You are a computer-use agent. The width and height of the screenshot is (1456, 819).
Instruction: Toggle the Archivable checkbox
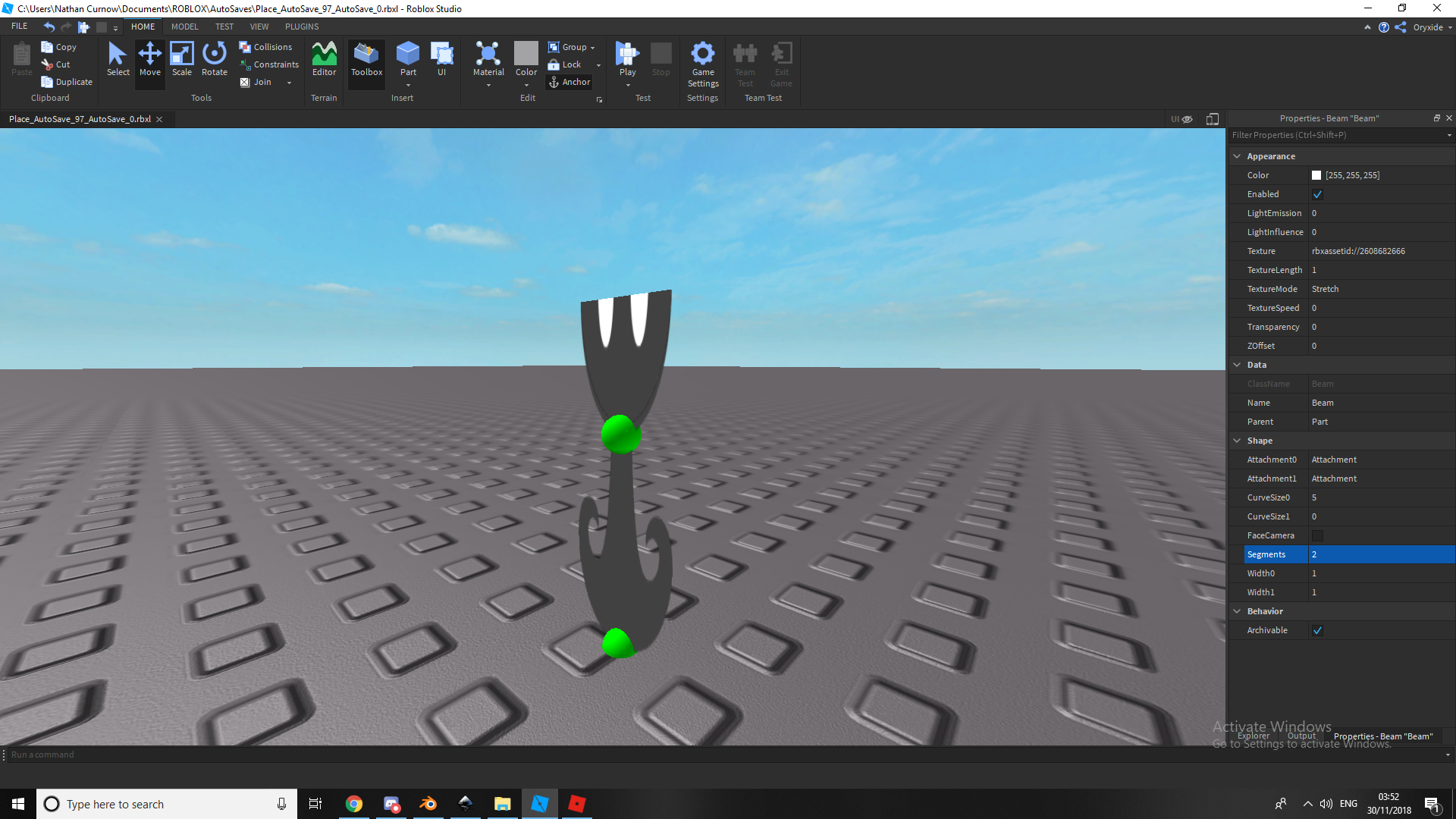(x=1317, y=630)
